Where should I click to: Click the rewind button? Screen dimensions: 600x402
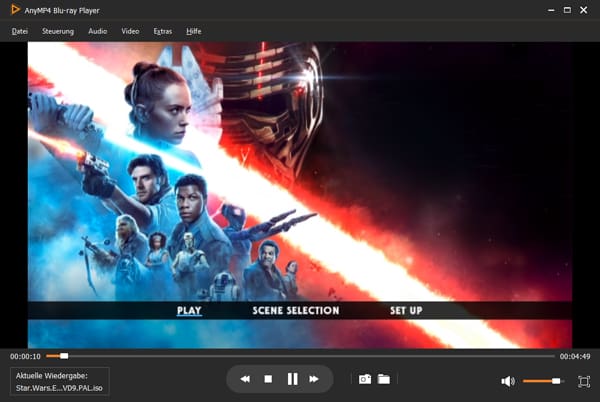[x=245, y=379]
